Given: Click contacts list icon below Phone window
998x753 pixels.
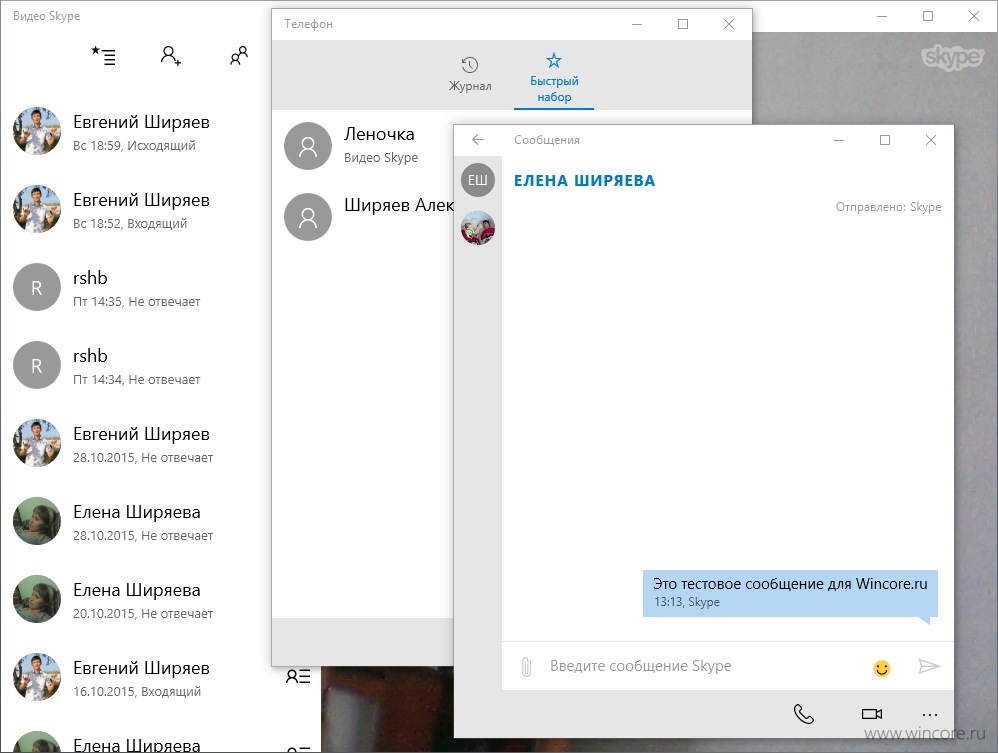Looking at the screenshot, I should pos(297,676).
